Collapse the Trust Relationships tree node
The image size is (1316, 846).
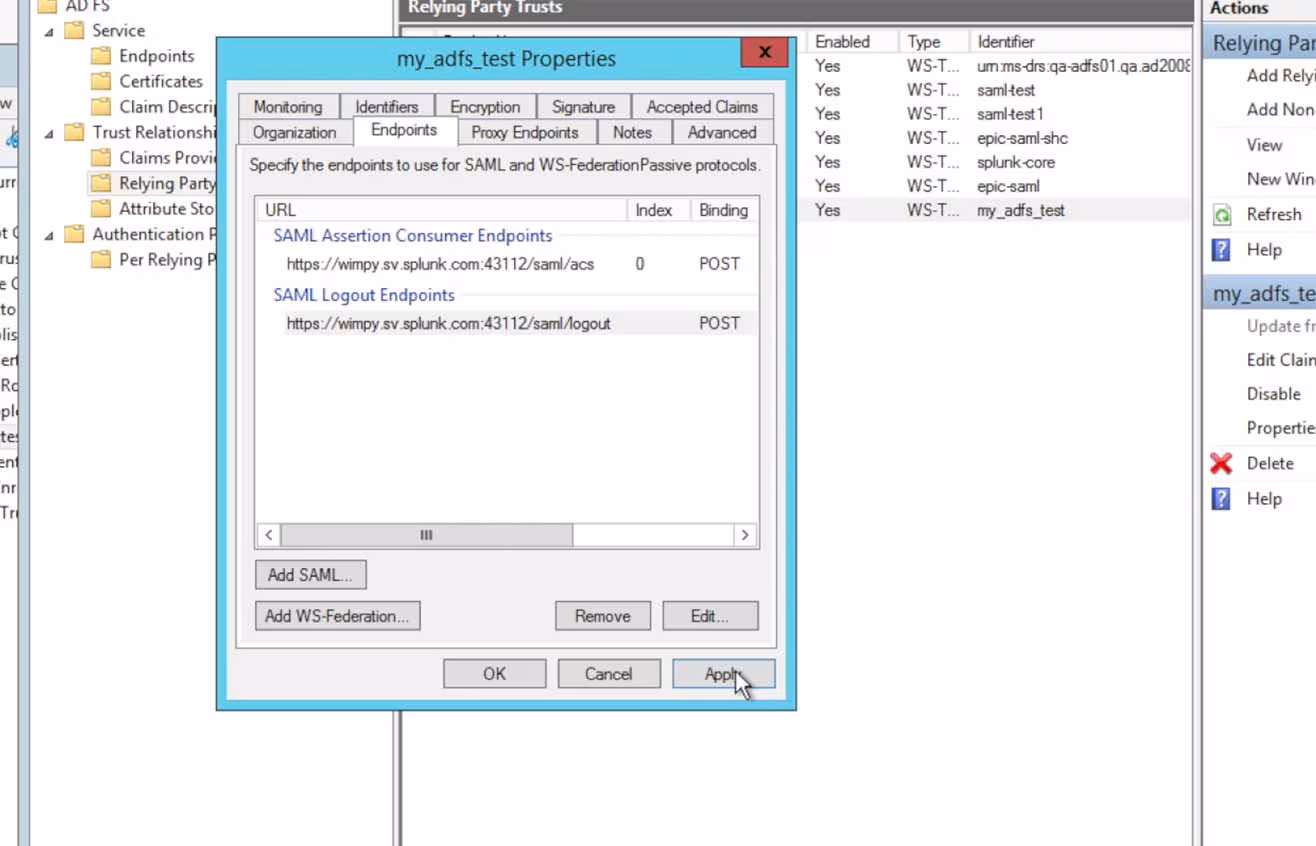49,132
